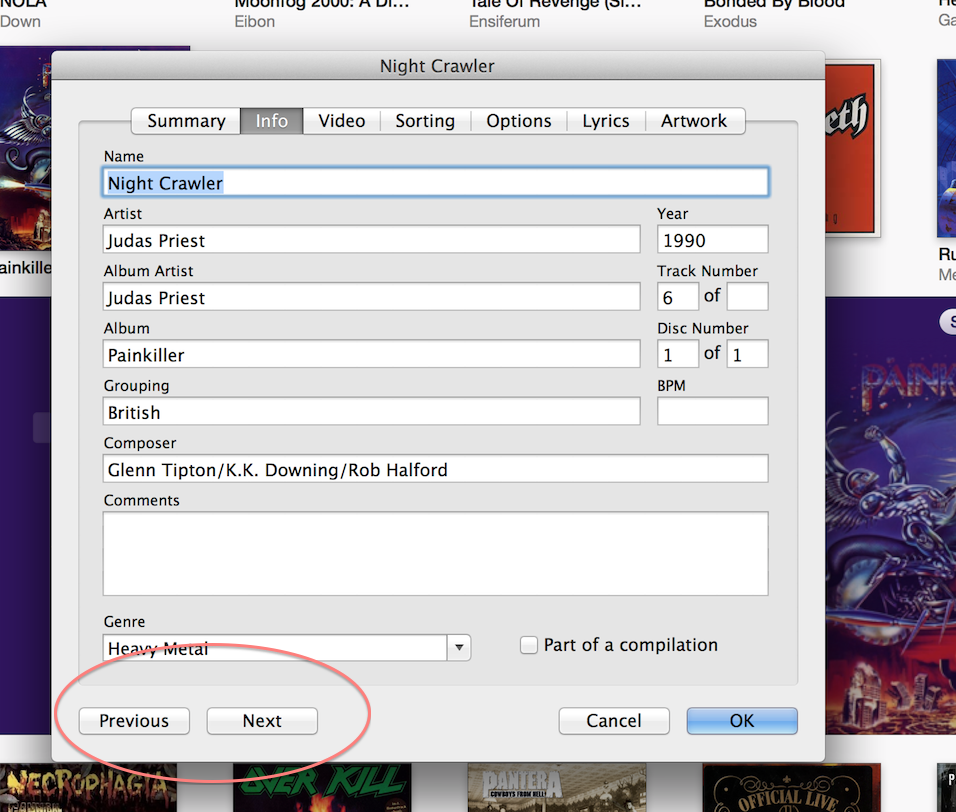Click the Artist field
This screenshot has height=812, width=956.
click(371, 240)
